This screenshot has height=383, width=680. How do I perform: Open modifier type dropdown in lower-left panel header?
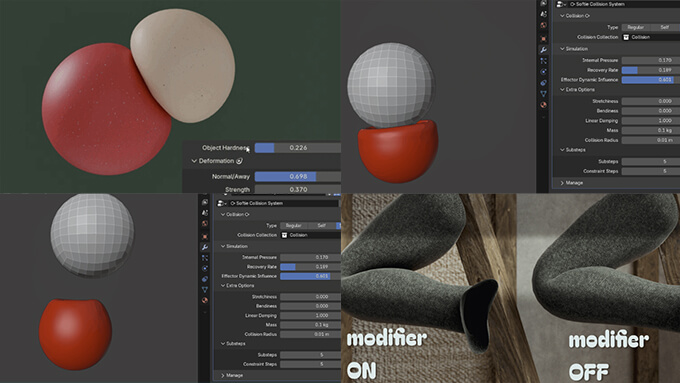coord(222,203)
